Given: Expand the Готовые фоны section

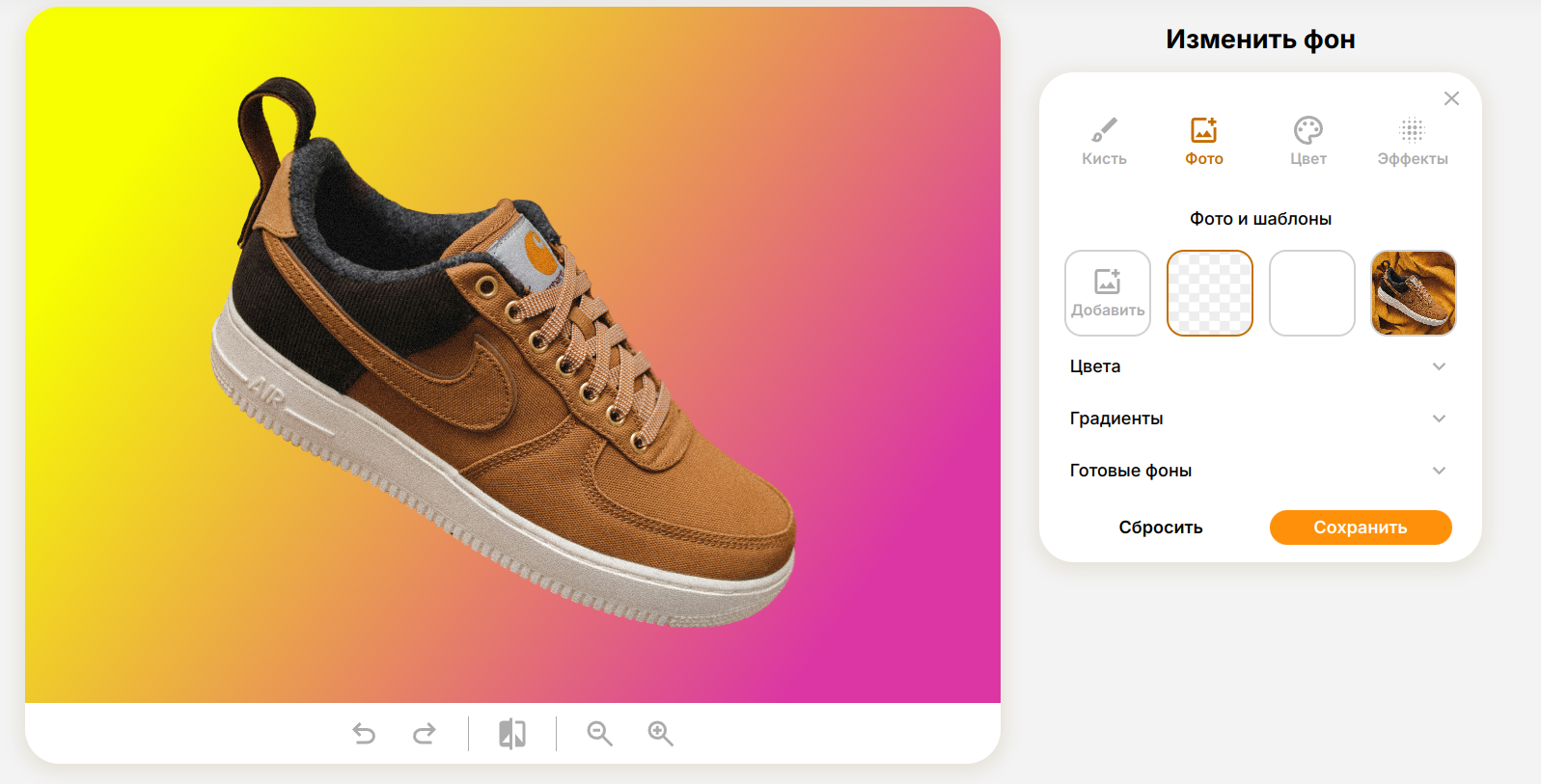Looking at the screenshot, I should tap(1258, 471).
